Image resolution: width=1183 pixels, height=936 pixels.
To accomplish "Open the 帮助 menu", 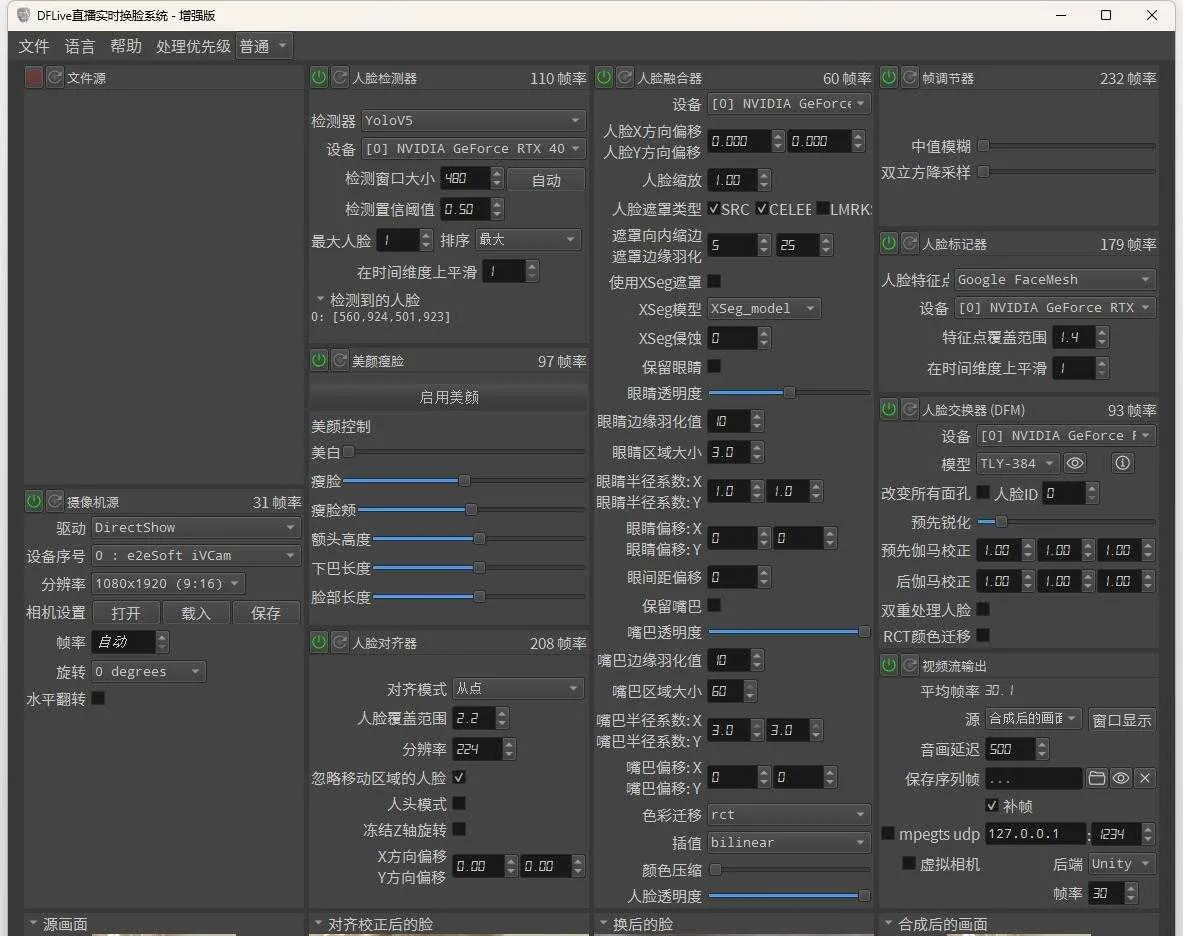I will pos(125,46).
